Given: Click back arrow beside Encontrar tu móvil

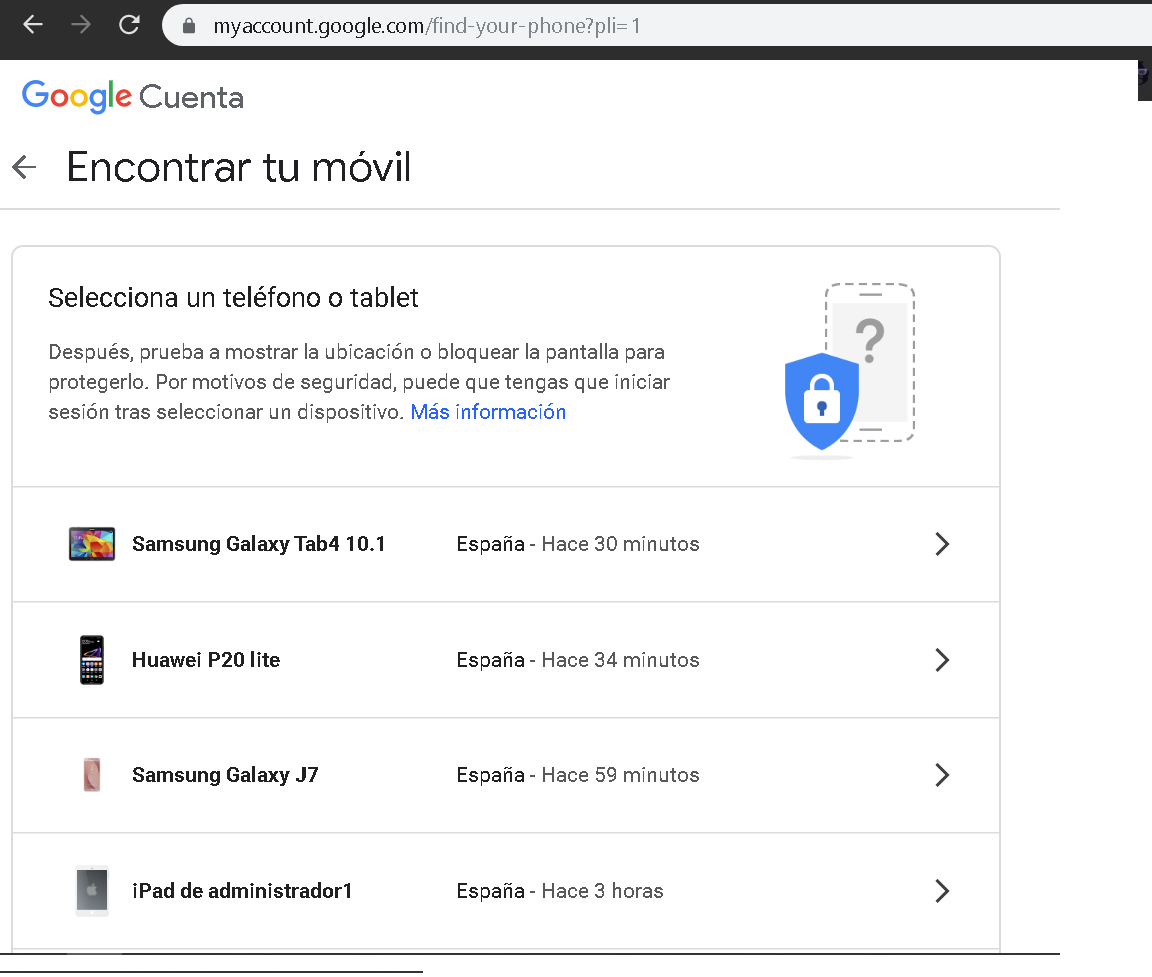Looking at the screenshot, I should tap(24, 167).
